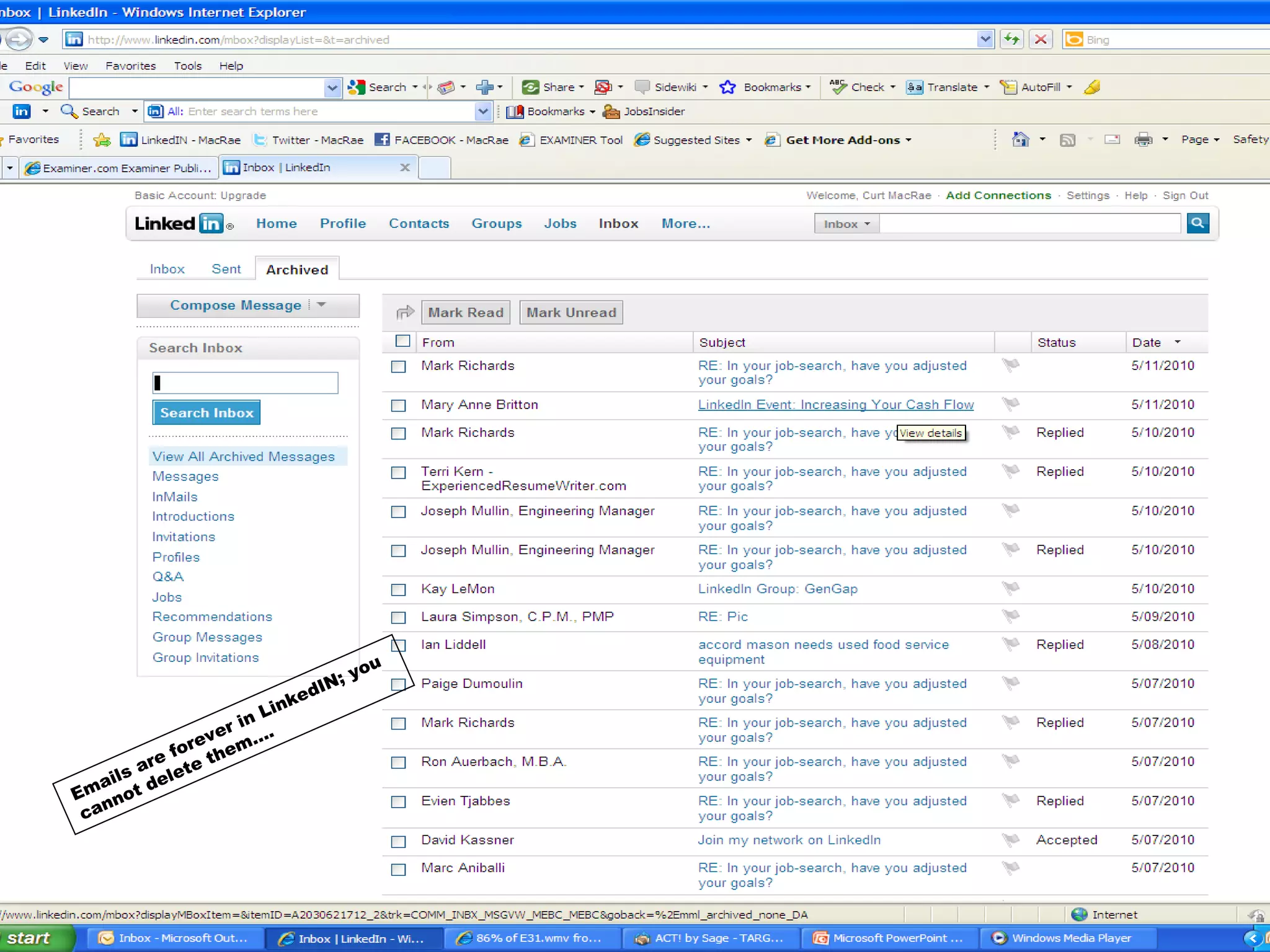Click the JobsInsider toolbar icon
The width and height of the screenshot is (1270, 952).
click(611, 112)
